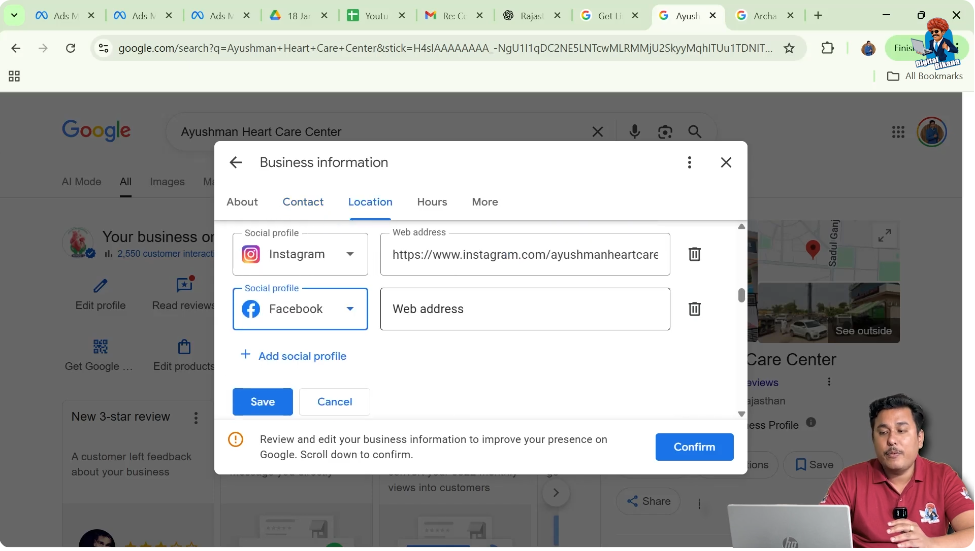Click Edit profile pencil icon
This screenshot has width=975, height=551.
pyautogui.click(x=100, y=286)
